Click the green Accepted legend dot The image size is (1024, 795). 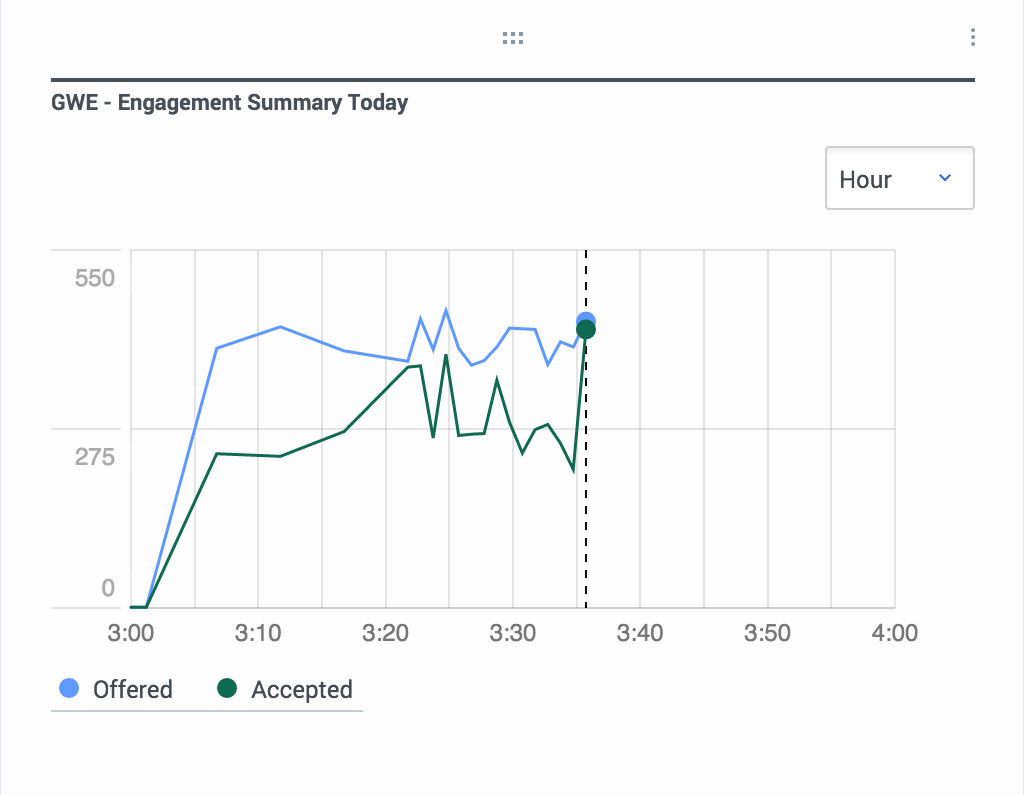(x=227, y=688)
